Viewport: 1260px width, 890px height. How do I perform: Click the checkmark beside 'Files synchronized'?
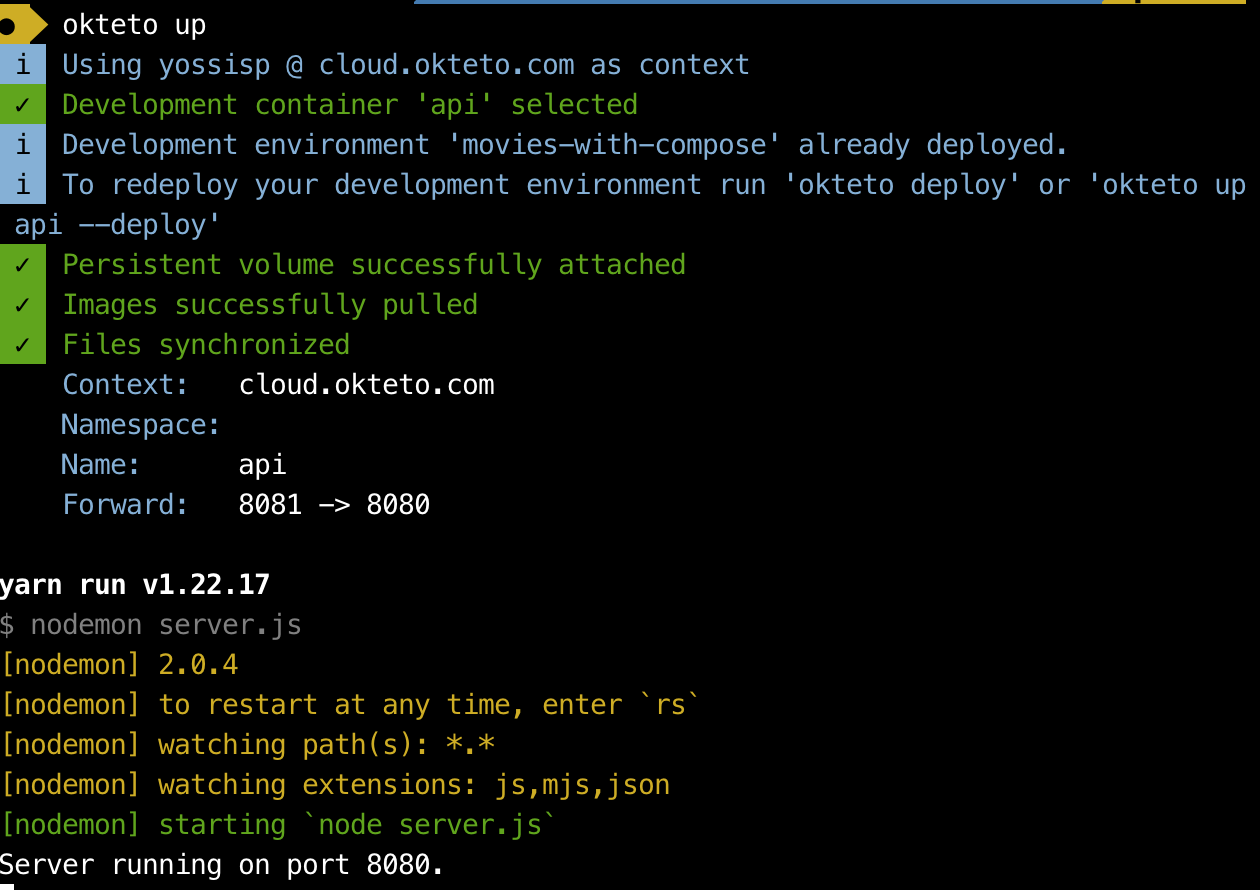[x=23, y=345]
